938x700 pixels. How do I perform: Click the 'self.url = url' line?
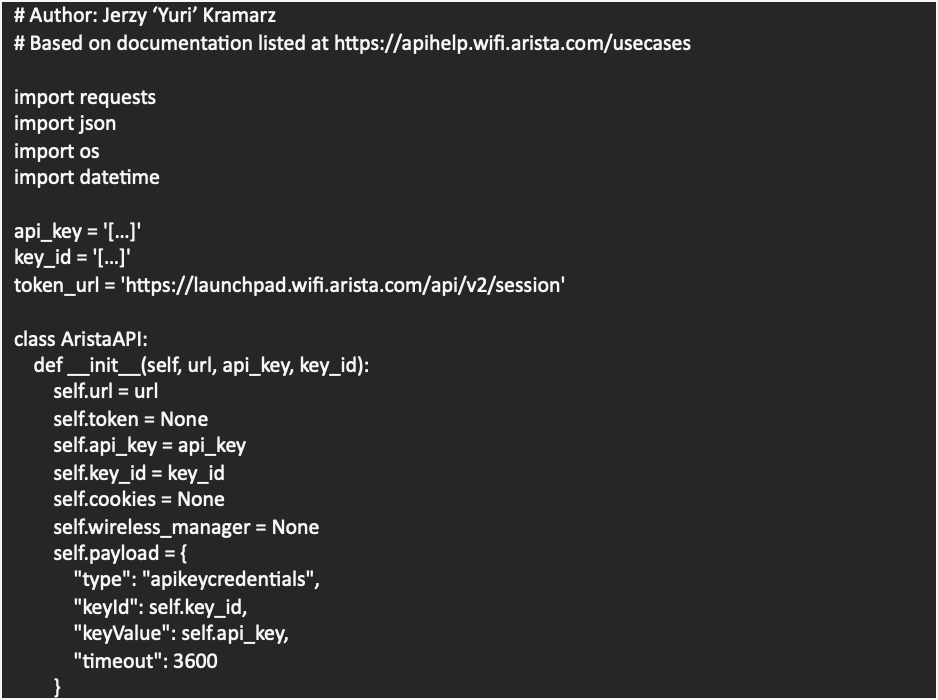106,392
